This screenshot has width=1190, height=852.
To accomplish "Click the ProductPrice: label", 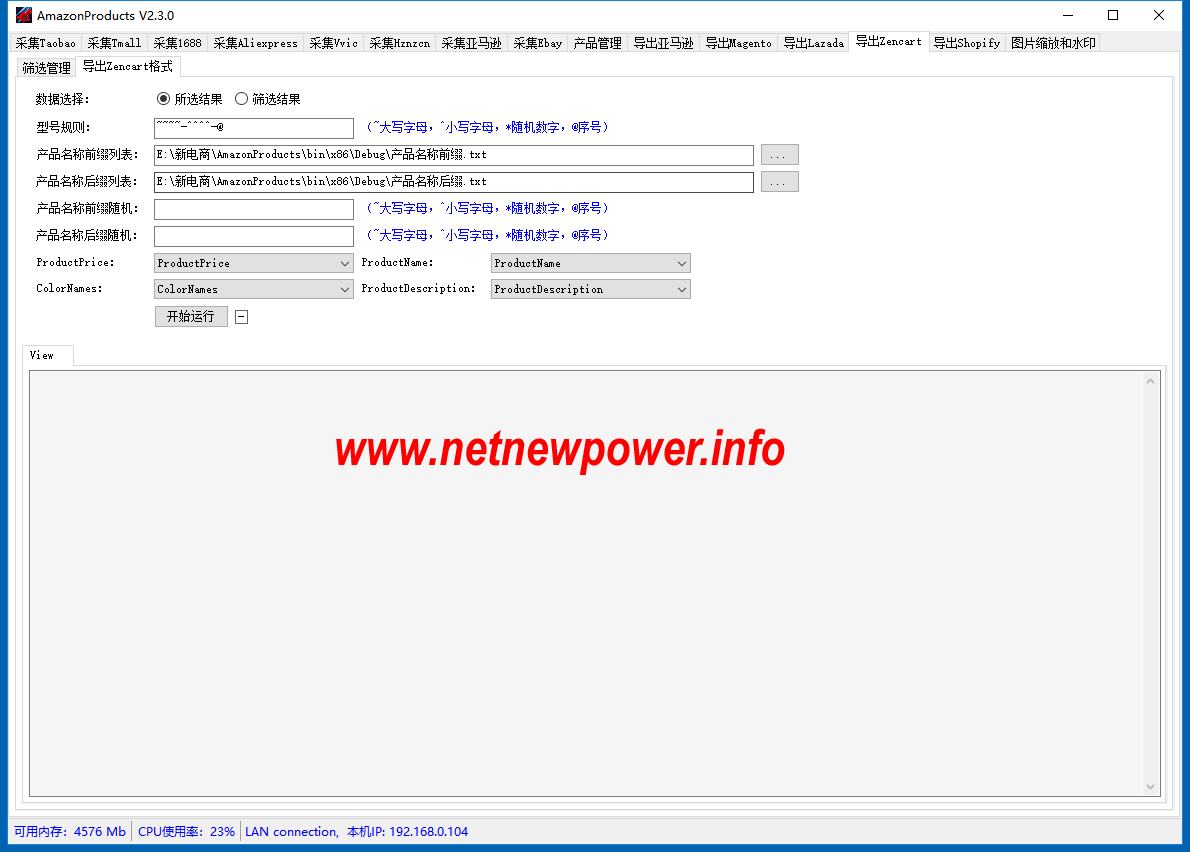I will 75,263.
